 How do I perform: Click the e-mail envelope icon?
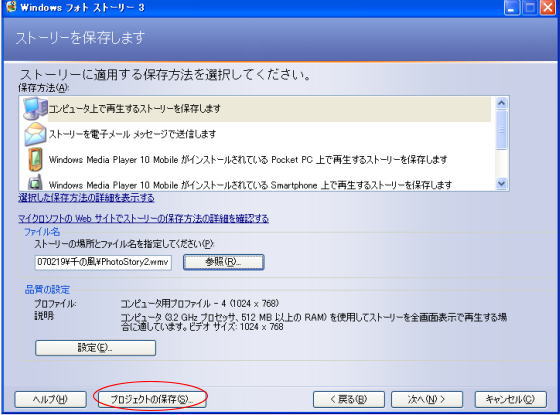point(35,134)
